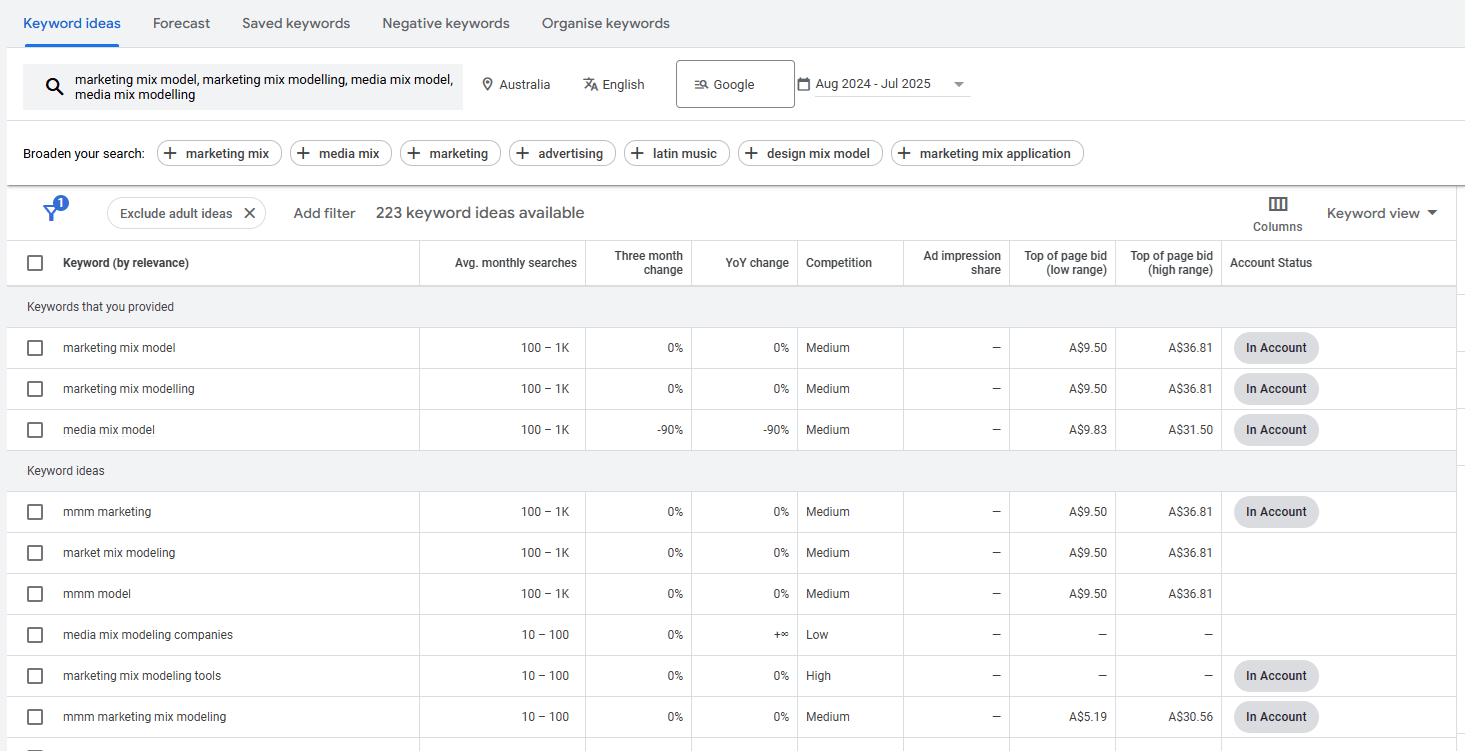
Task: Click In Account for marketing mix modeling tools
Action: tap(1276, 676)
